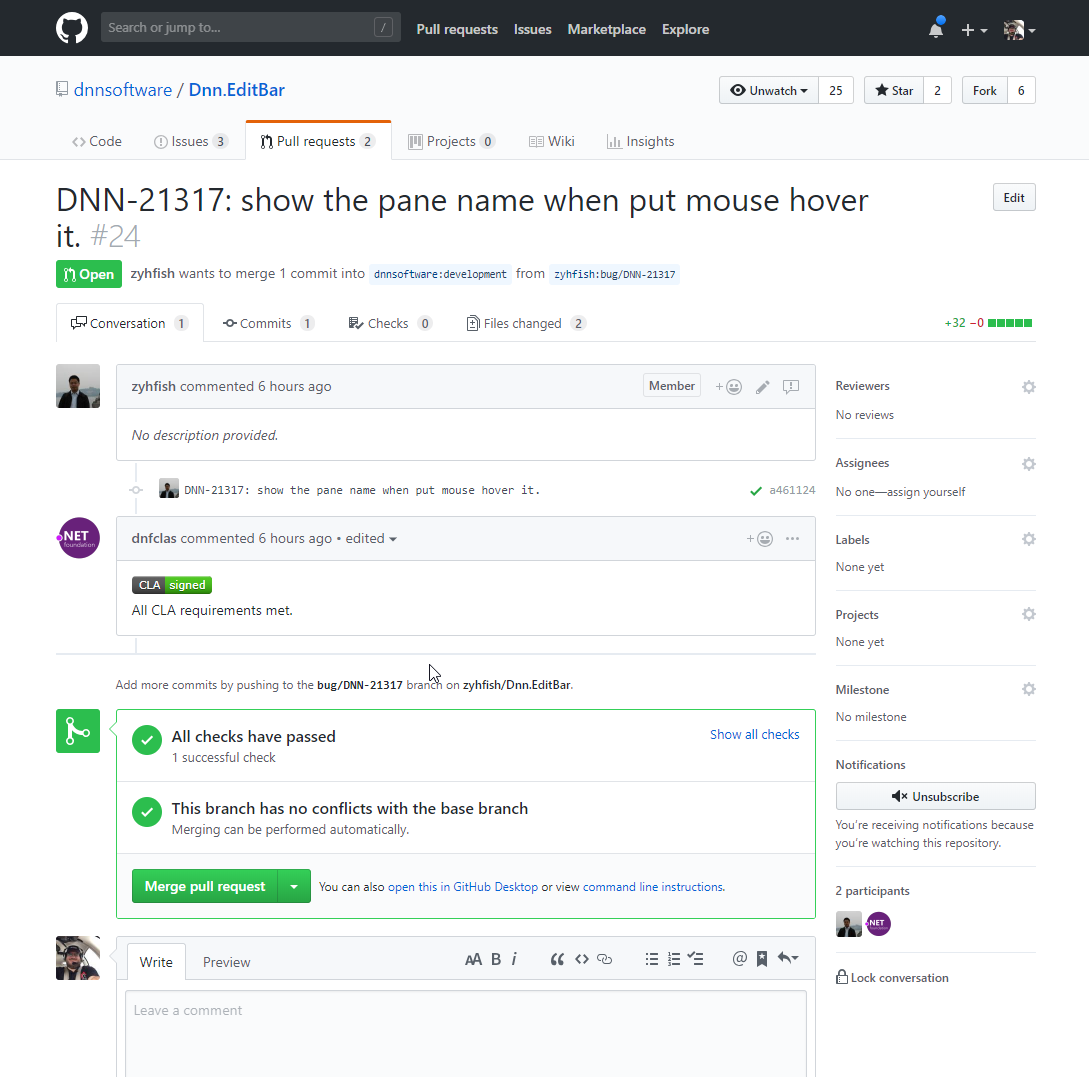Open the user avatar menu in header

point(1019,30)
